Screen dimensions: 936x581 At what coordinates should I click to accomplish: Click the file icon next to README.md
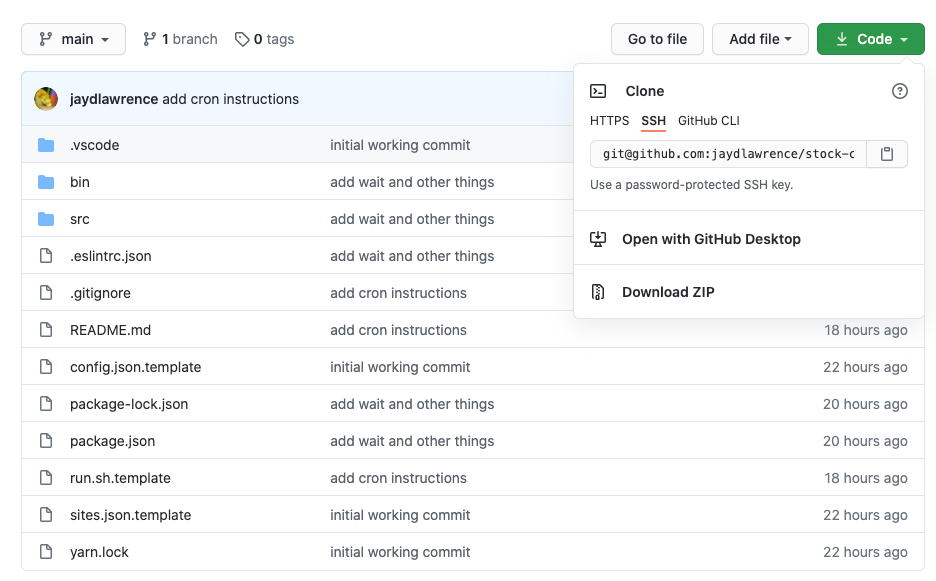[46, 330]
